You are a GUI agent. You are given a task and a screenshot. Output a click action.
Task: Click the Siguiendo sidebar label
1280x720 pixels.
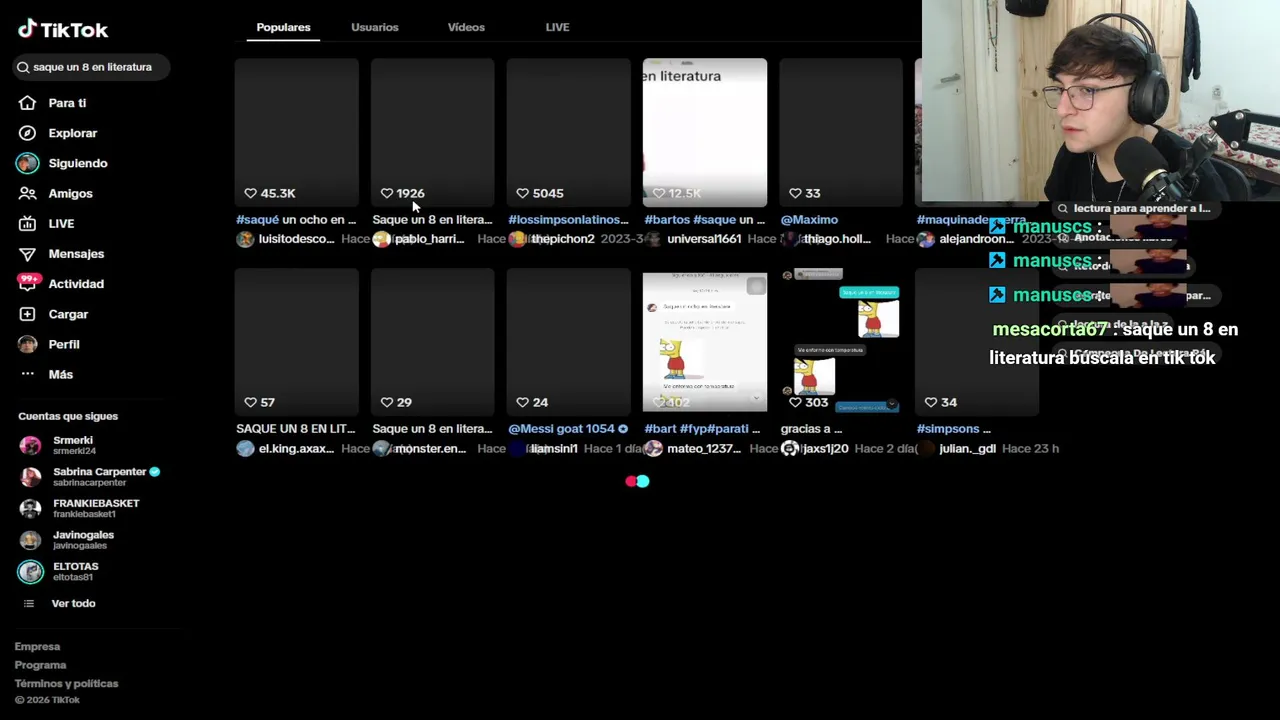coord(78,163)
